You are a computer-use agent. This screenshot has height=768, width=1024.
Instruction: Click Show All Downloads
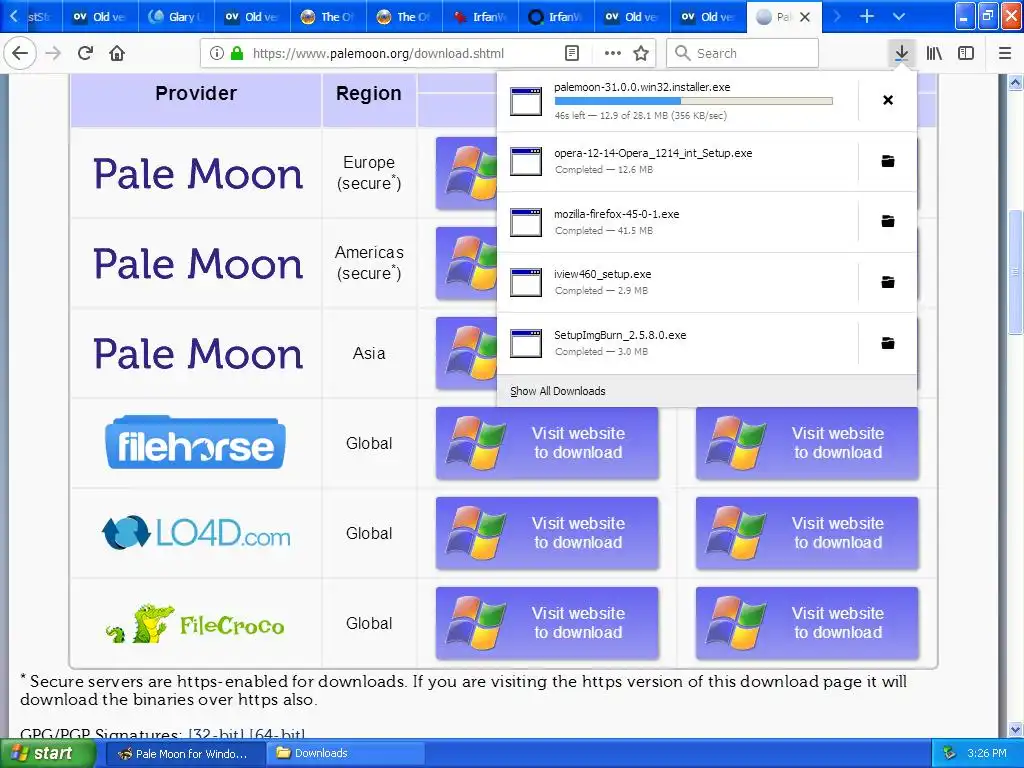[x=558, y=391]
